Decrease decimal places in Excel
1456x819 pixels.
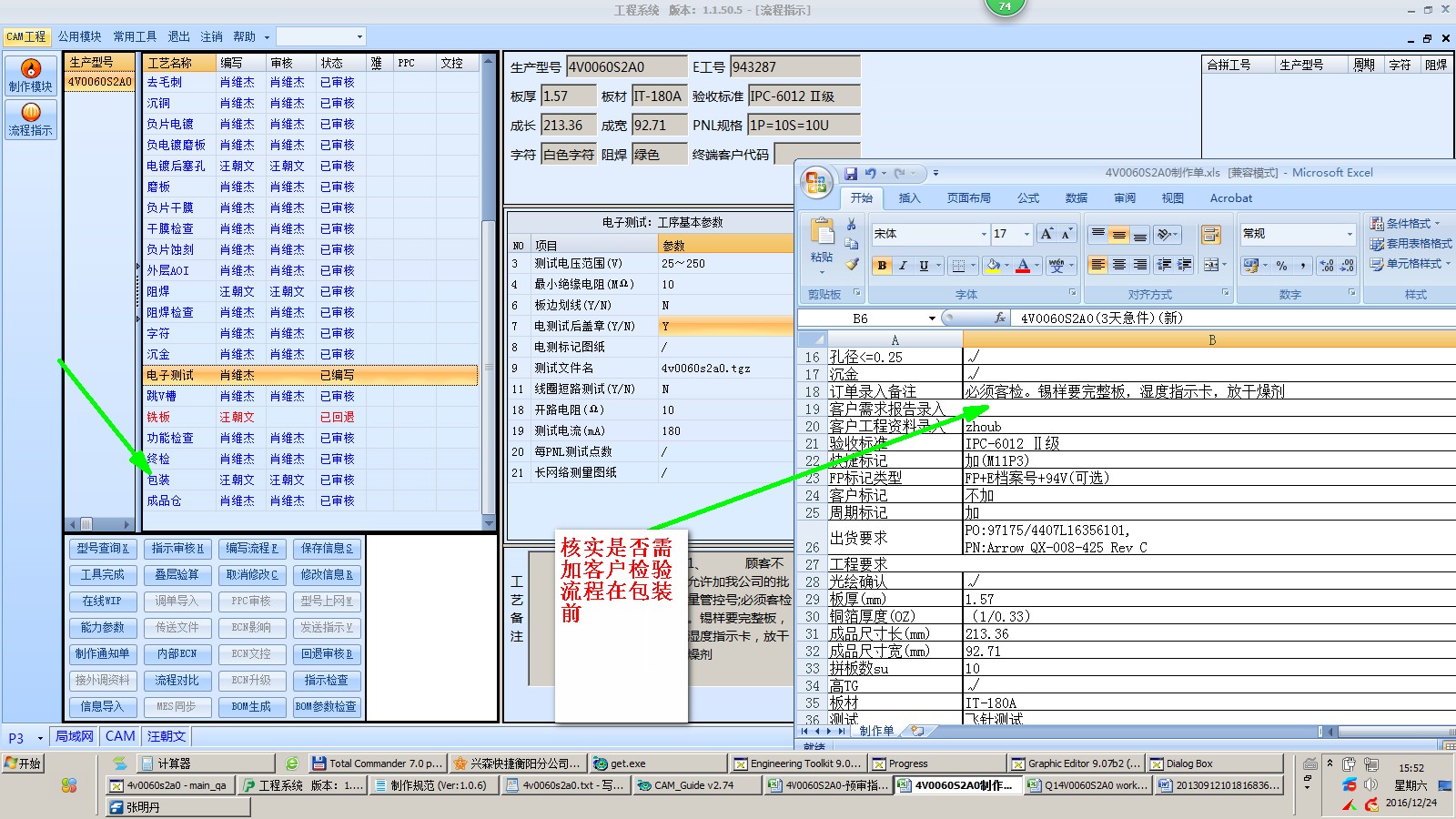1347,265
